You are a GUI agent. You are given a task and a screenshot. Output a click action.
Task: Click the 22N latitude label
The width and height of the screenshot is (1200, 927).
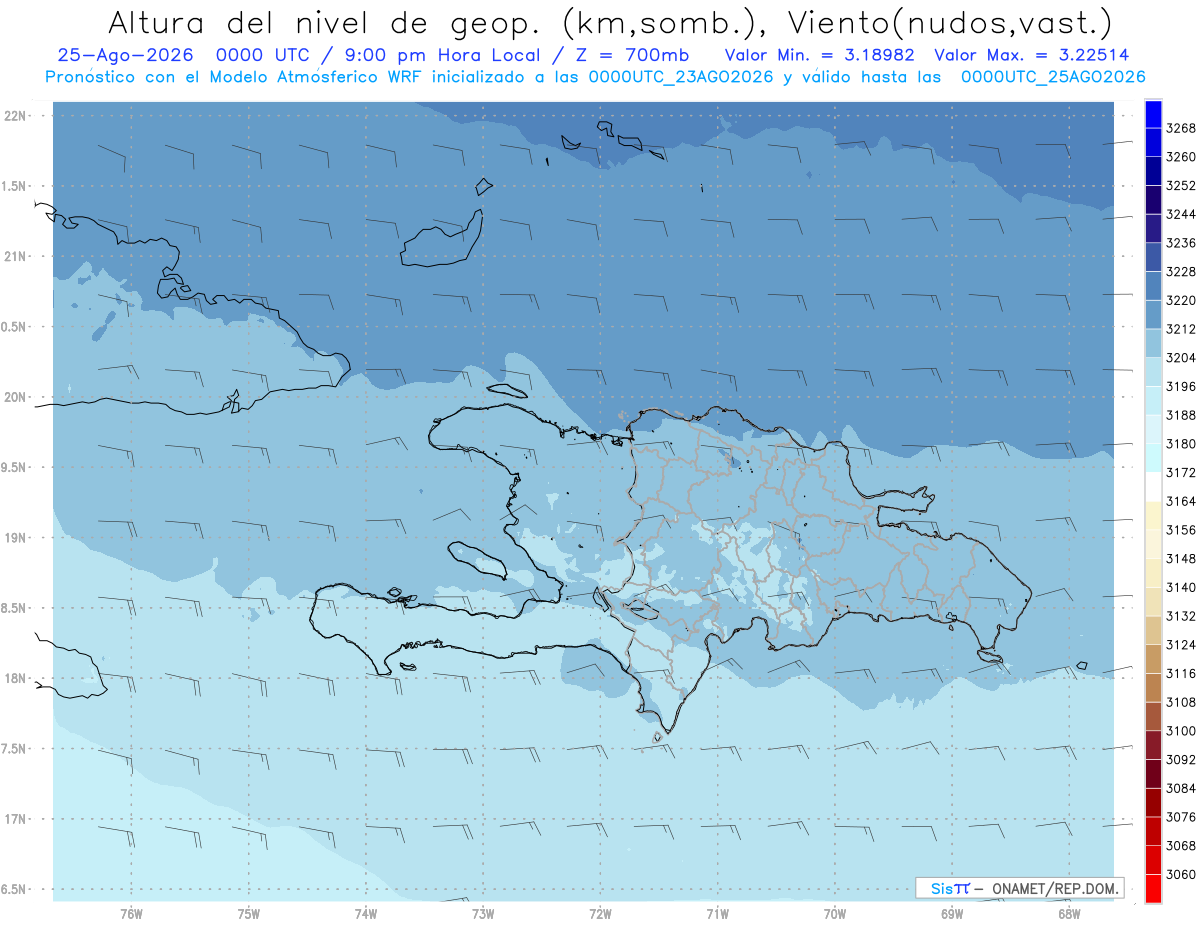coord(15,116)
